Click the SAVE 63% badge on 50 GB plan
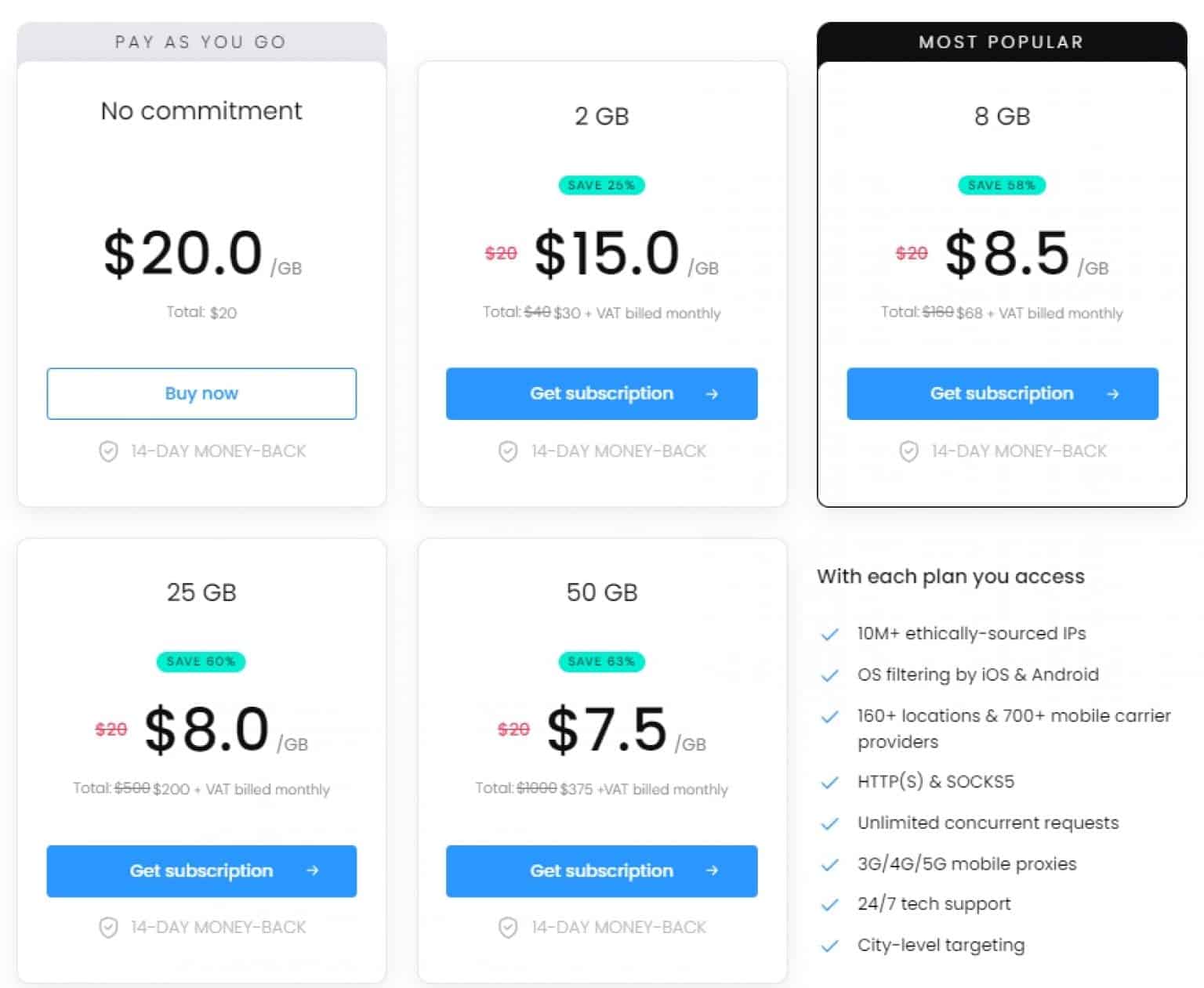The width and height of the screenshot is (1204, 988). click(x=601, y=661)
